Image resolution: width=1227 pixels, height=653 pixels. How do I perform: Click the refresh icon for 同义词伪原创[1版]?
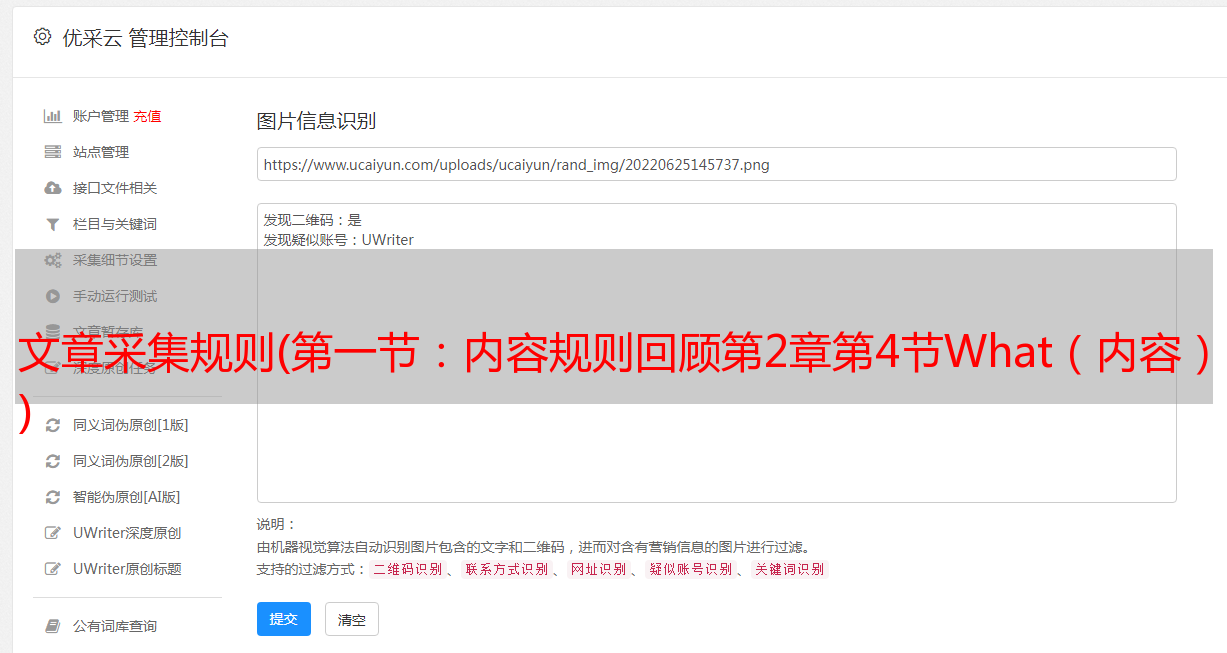point(53,425)
